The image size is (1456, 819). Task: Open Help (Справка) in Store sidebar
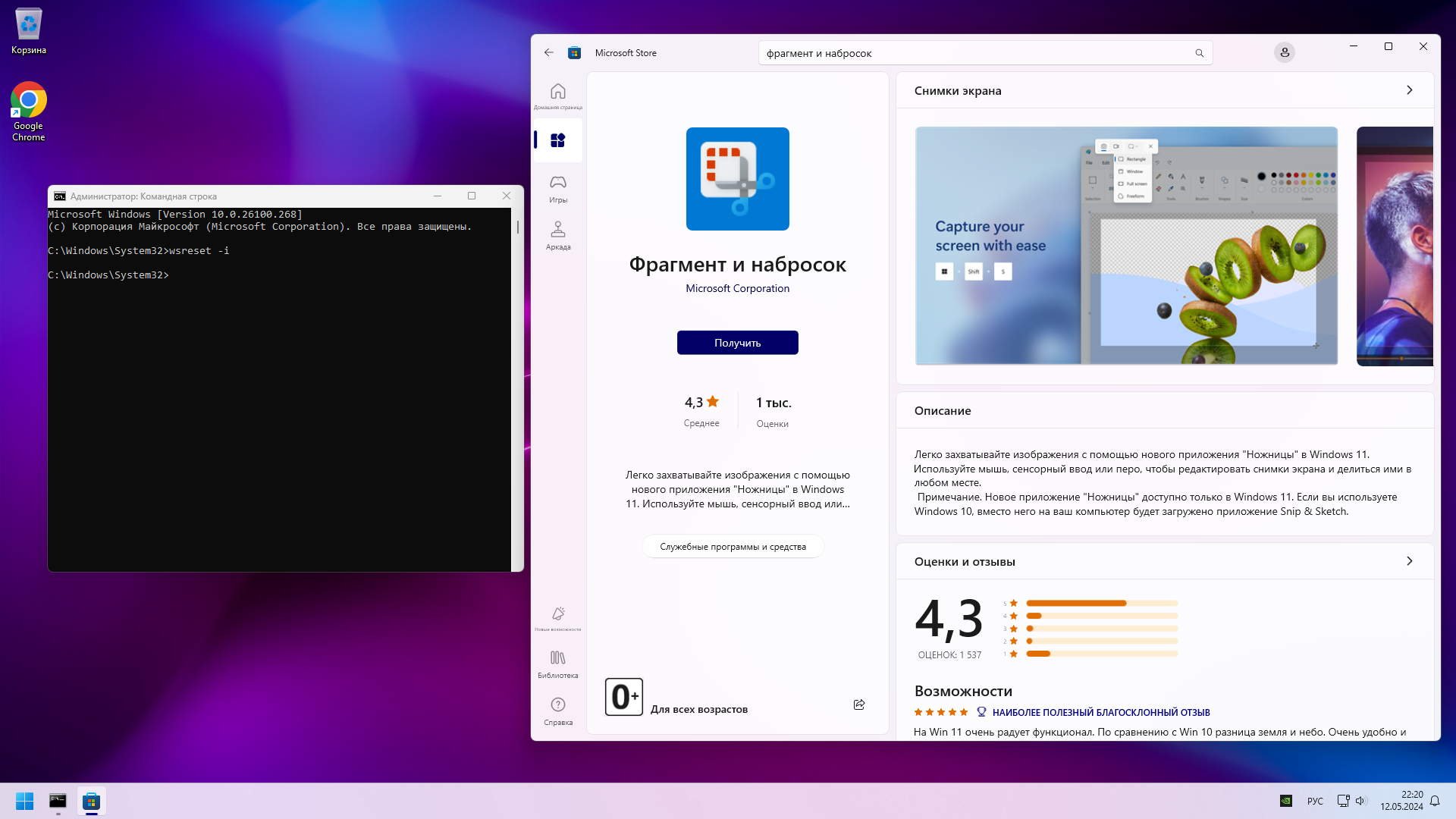point(557,711)
